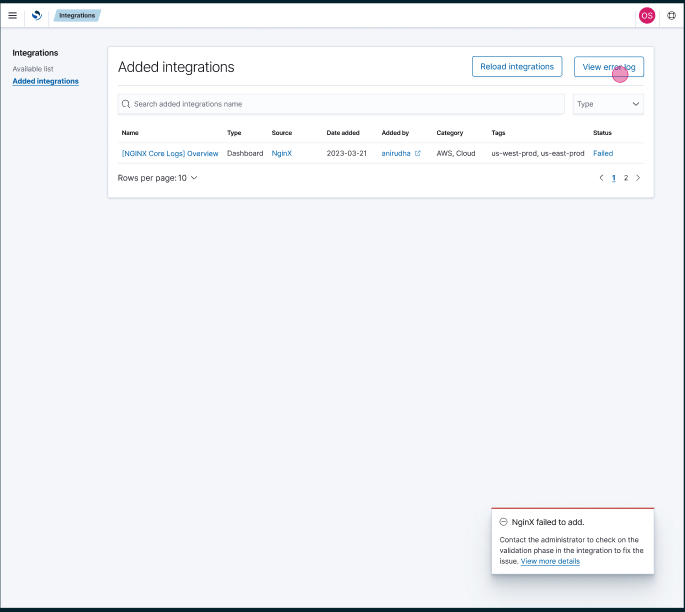Sort by Type column header
Image resolution: width=685 pixels, height=612 pixels.
(x=234, y=133)
